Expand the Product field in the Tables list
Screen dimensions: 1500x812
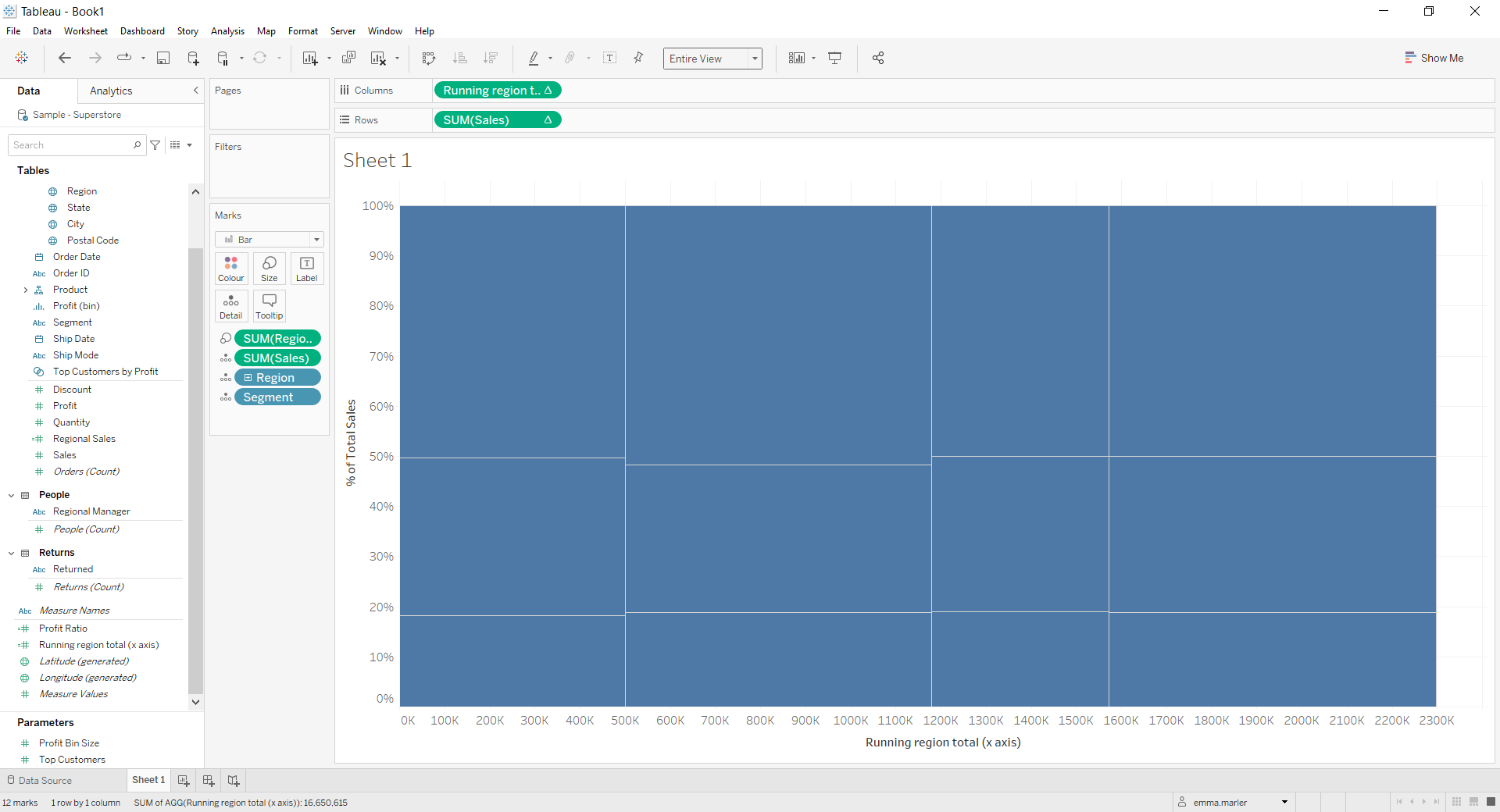(26, 289)
